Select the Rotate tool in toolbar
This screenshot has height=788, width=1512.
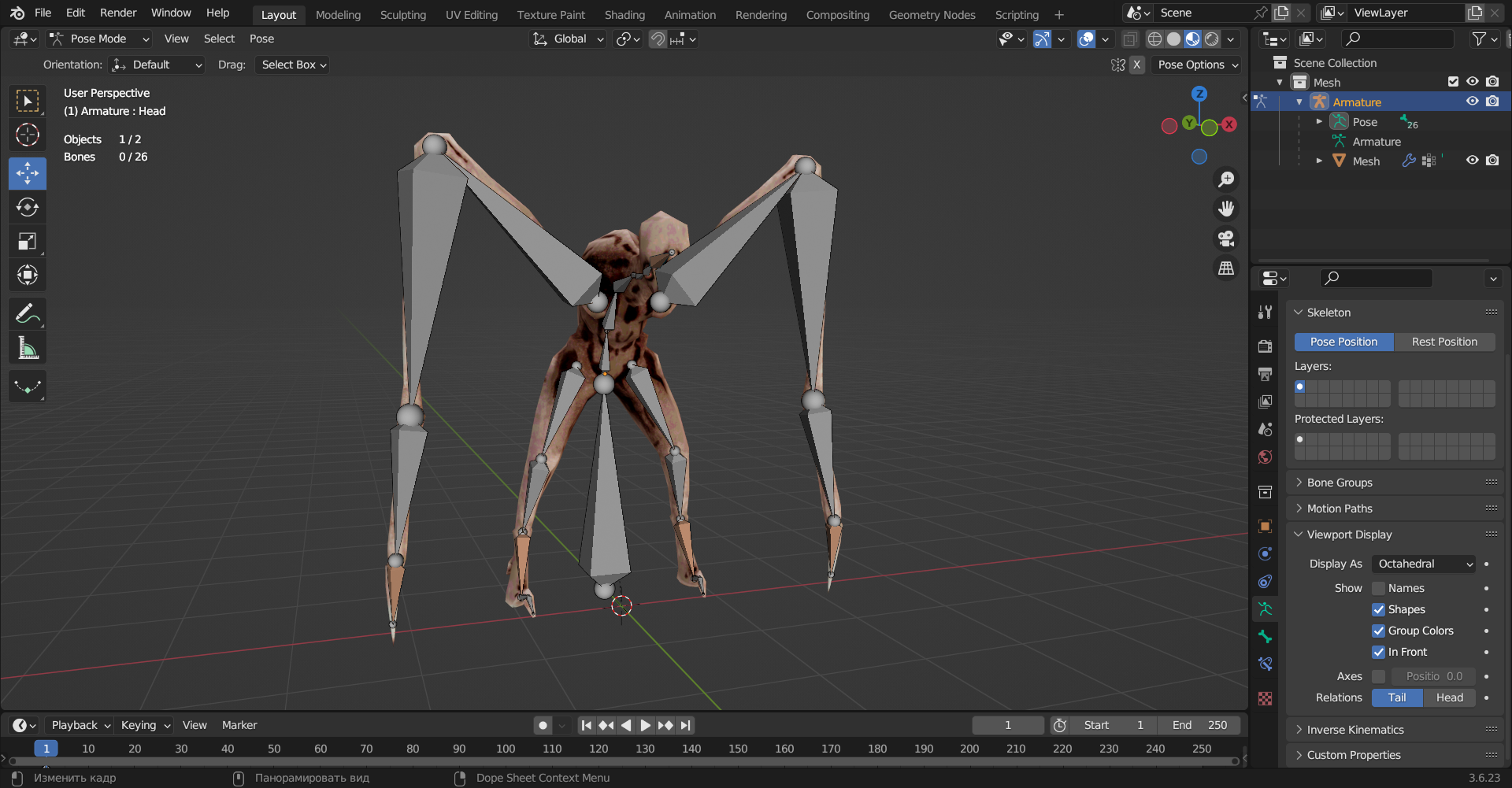click(28, 208)
